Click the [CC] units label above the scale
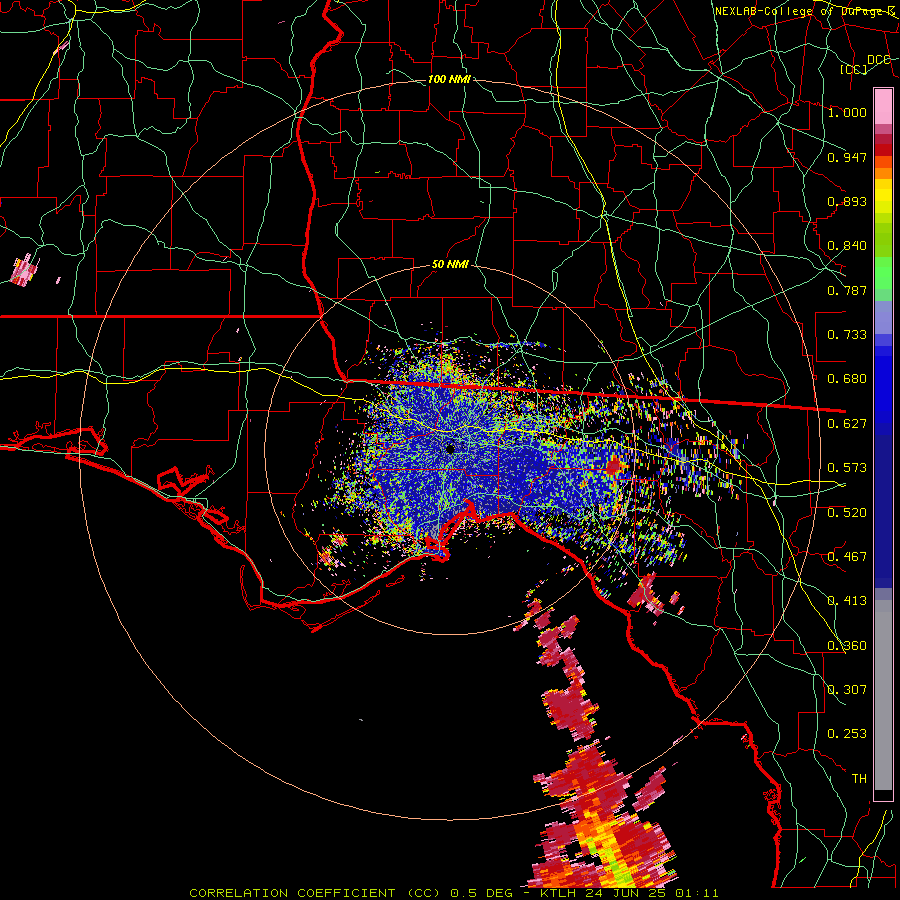 854,69
